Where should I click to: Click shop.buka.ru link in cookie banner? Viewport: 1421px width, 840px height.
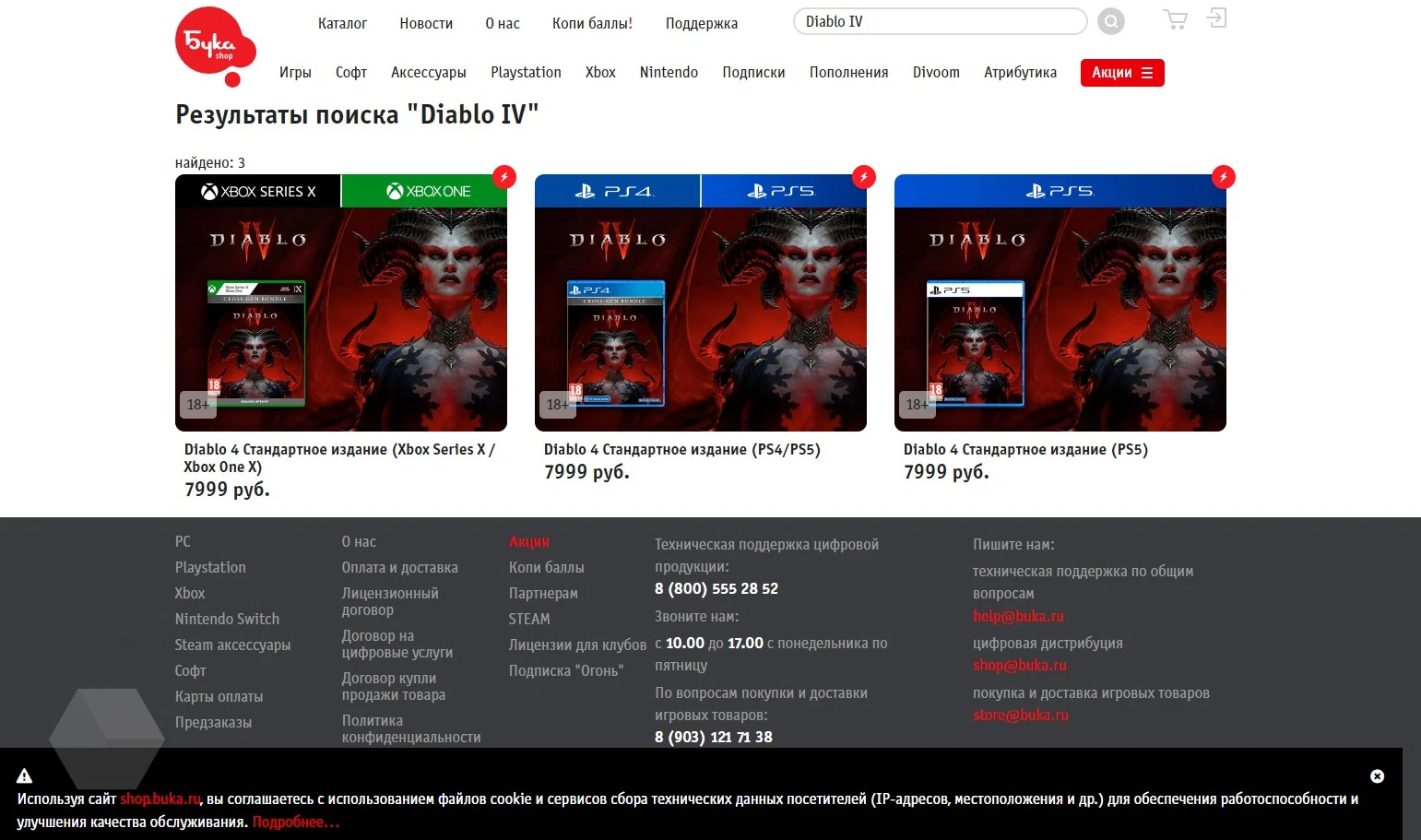(x=160, y=799)
